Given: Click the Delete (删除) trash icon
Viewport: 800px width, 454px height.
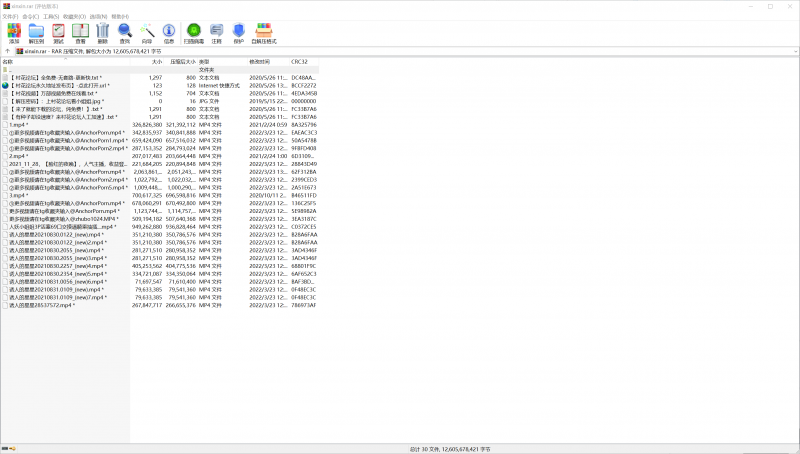Looking at the screenshot, I should (102, 32).
